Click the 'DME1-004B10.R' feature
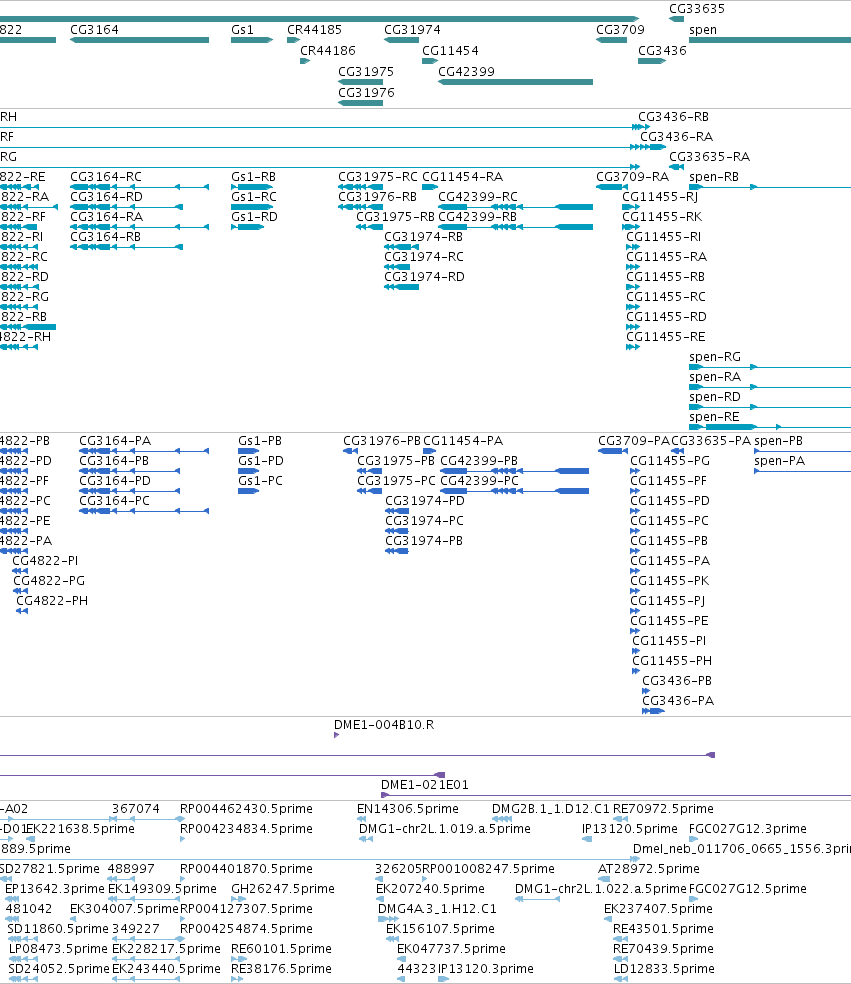The width and height of the screenshot is (851, 984). [x=384, y=725]
